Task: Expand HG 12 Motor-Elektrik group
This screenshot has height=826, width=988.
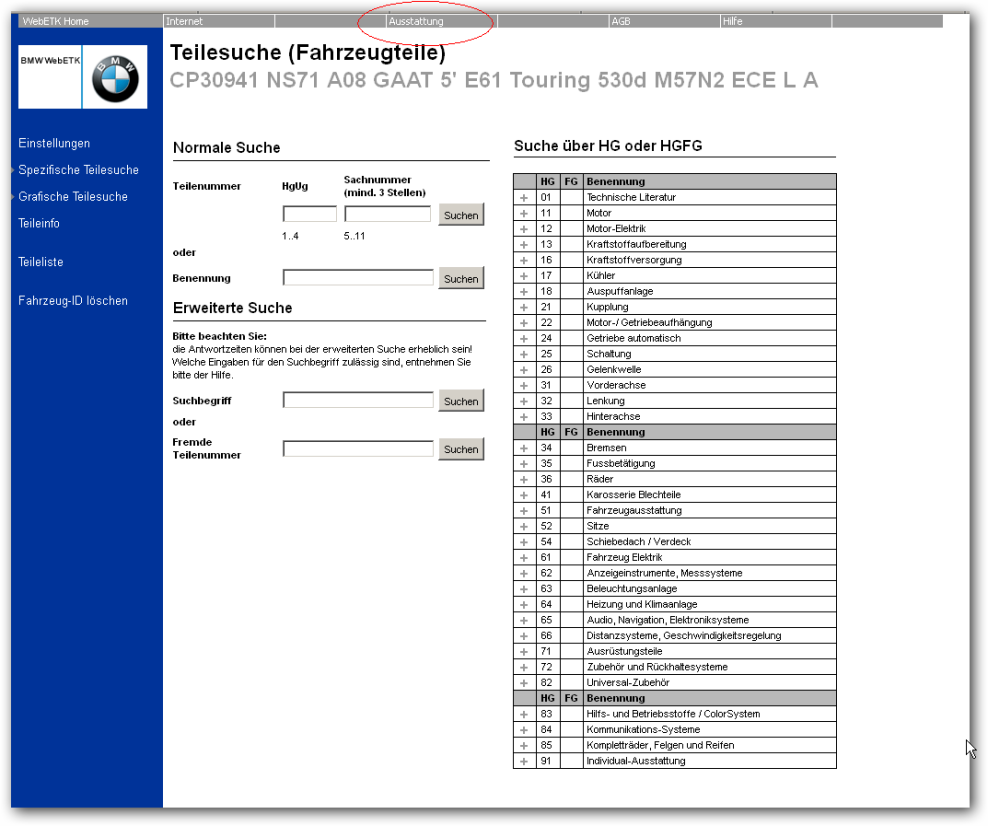Action: [524, 229]
